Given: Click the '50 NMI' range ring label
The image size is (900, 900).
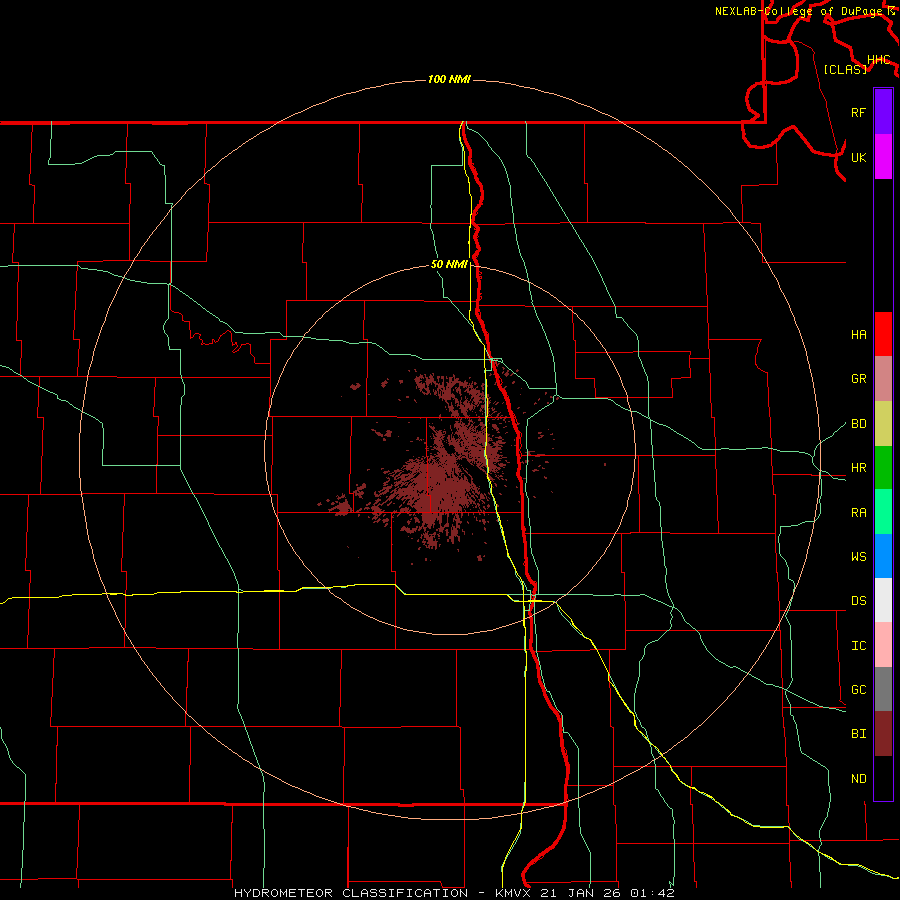Looking at the screenshot, I should pyautogui.click(x=449, y=264).
